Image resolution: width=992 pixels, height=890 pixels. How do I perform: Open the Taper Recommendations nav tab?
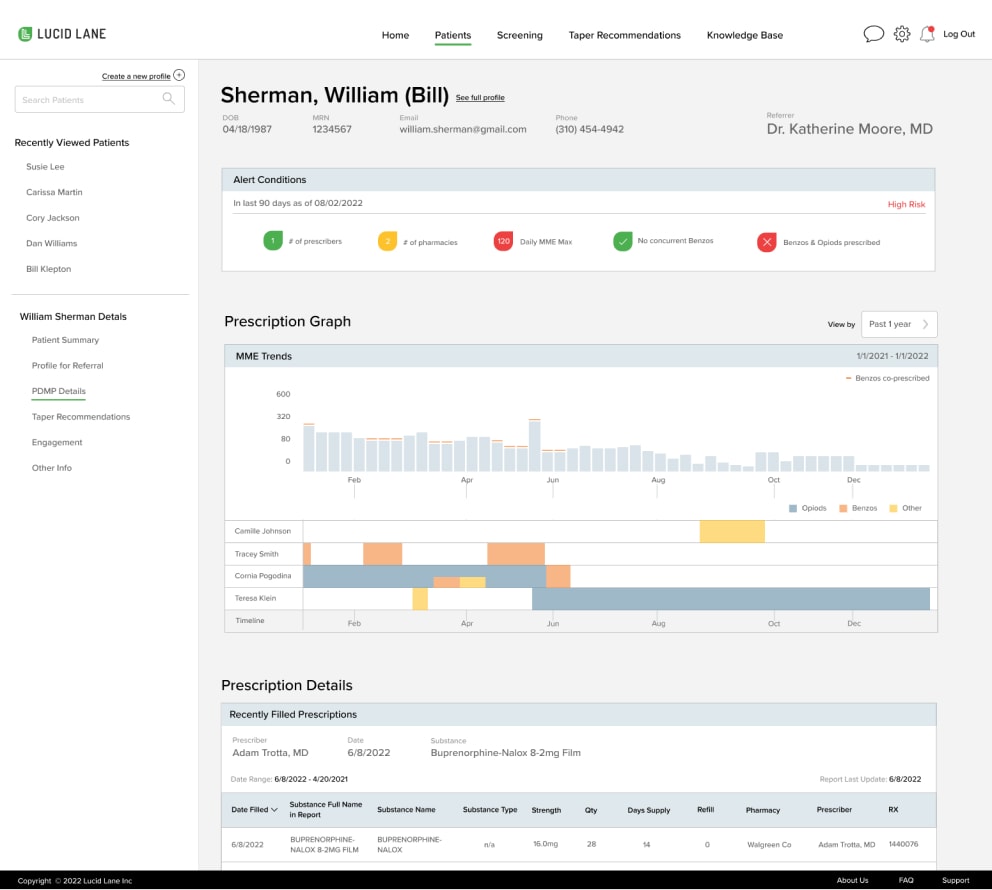pos(624,35)
